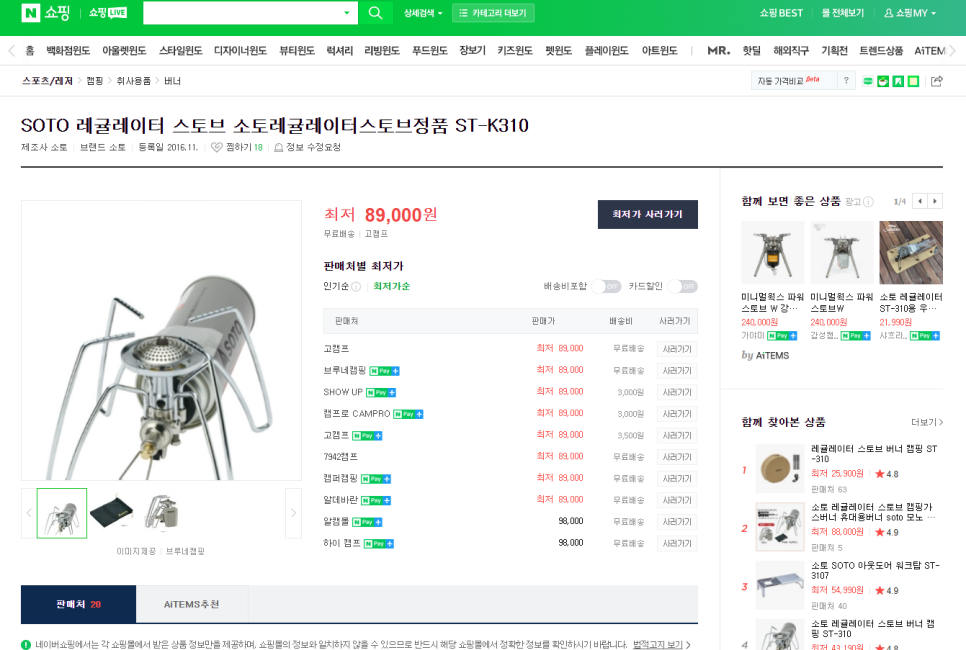Select the third stove thumbnail
Viewport: 966px width, 650px height.
click(x=161, y=513)
